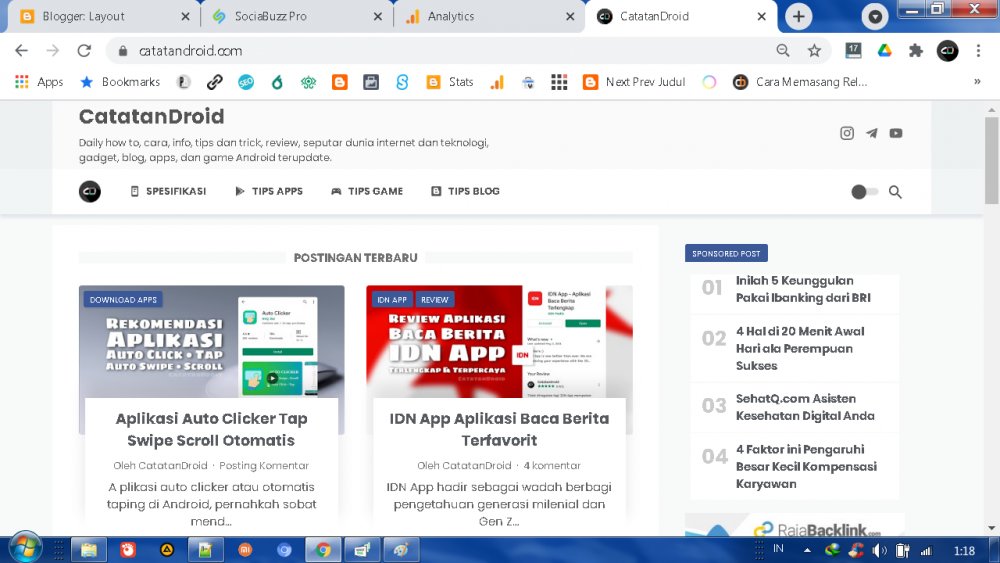The image size is (1000, 563).
Task: Open site search magnifier icon
Action: pyautogui.click(x=895, y=192)
